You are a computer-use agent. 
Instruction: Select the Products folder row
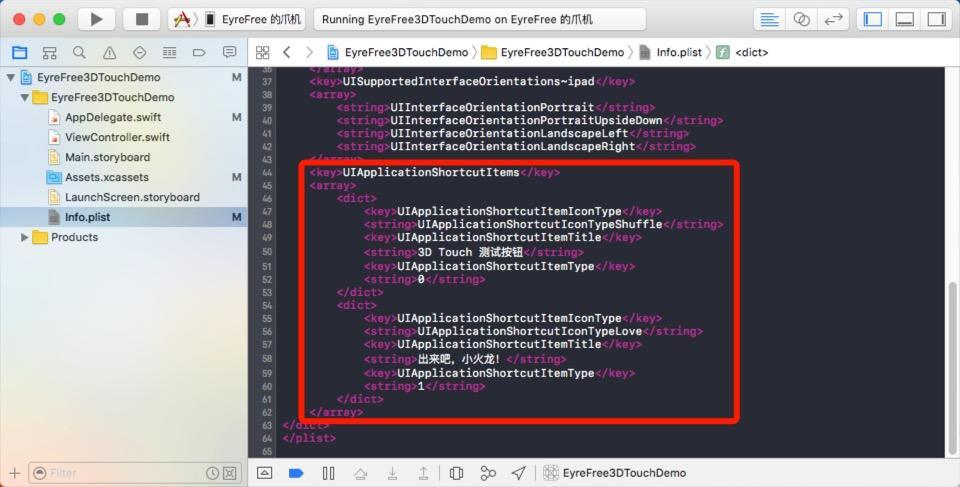click(124, 237)
